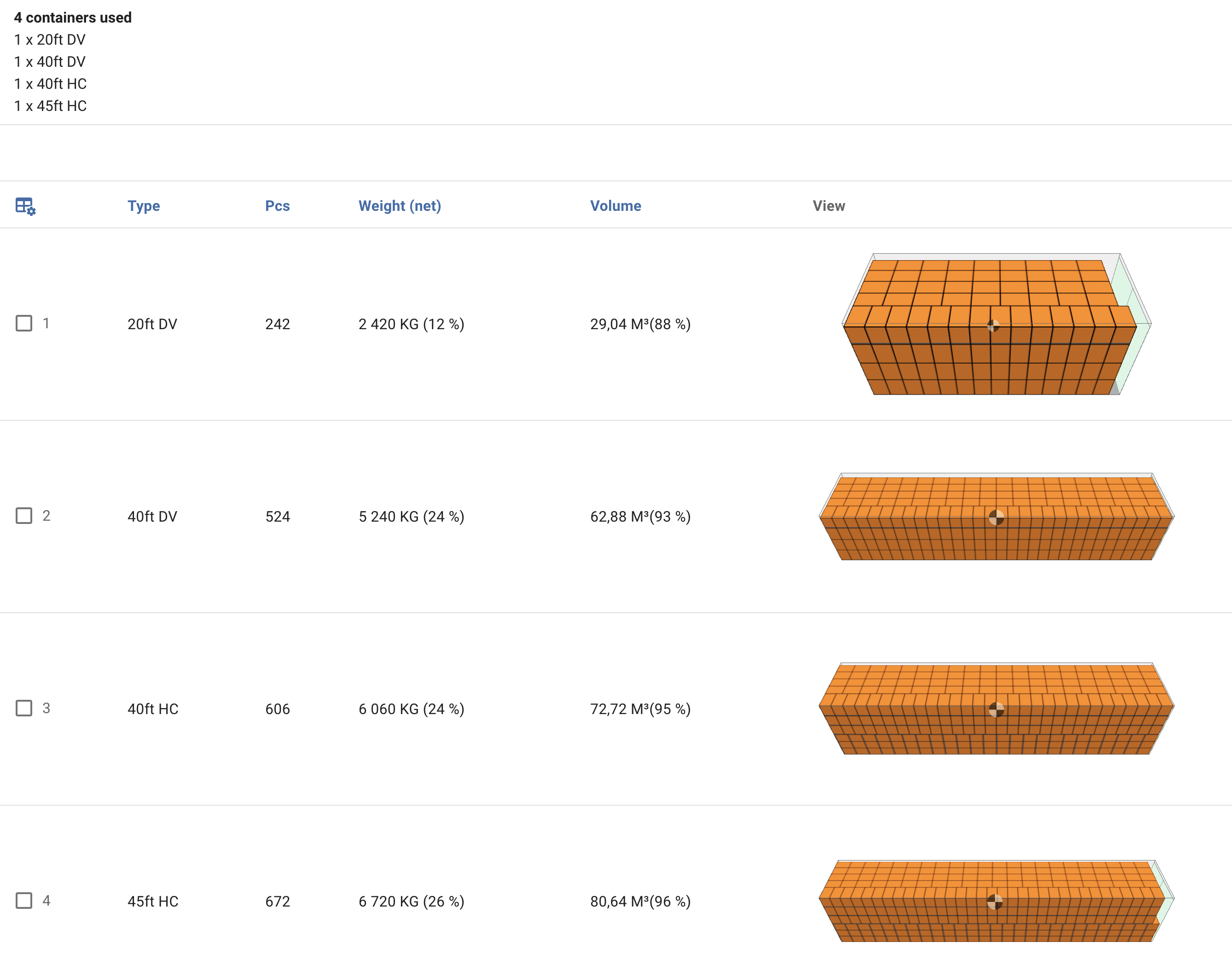
Task: Select the checkbox for container 3
Action: [24, 708]
